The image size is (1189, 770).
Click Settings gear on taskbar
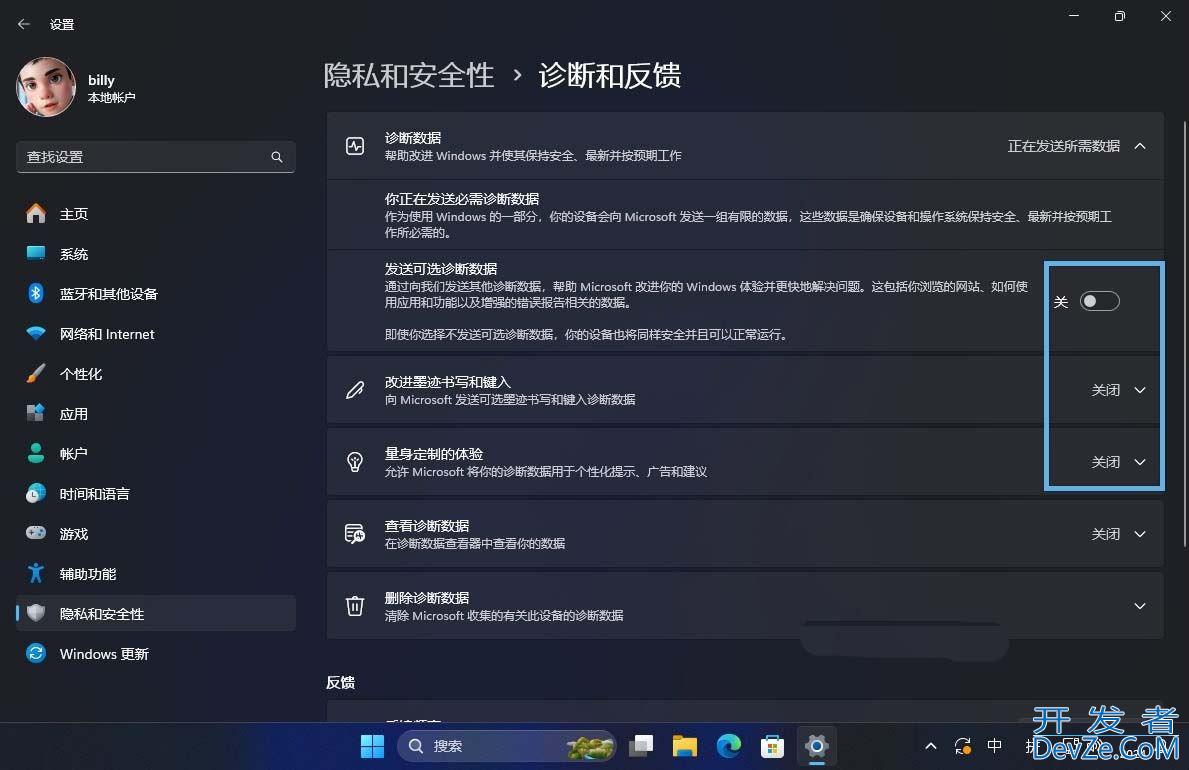tap(817, 746)
